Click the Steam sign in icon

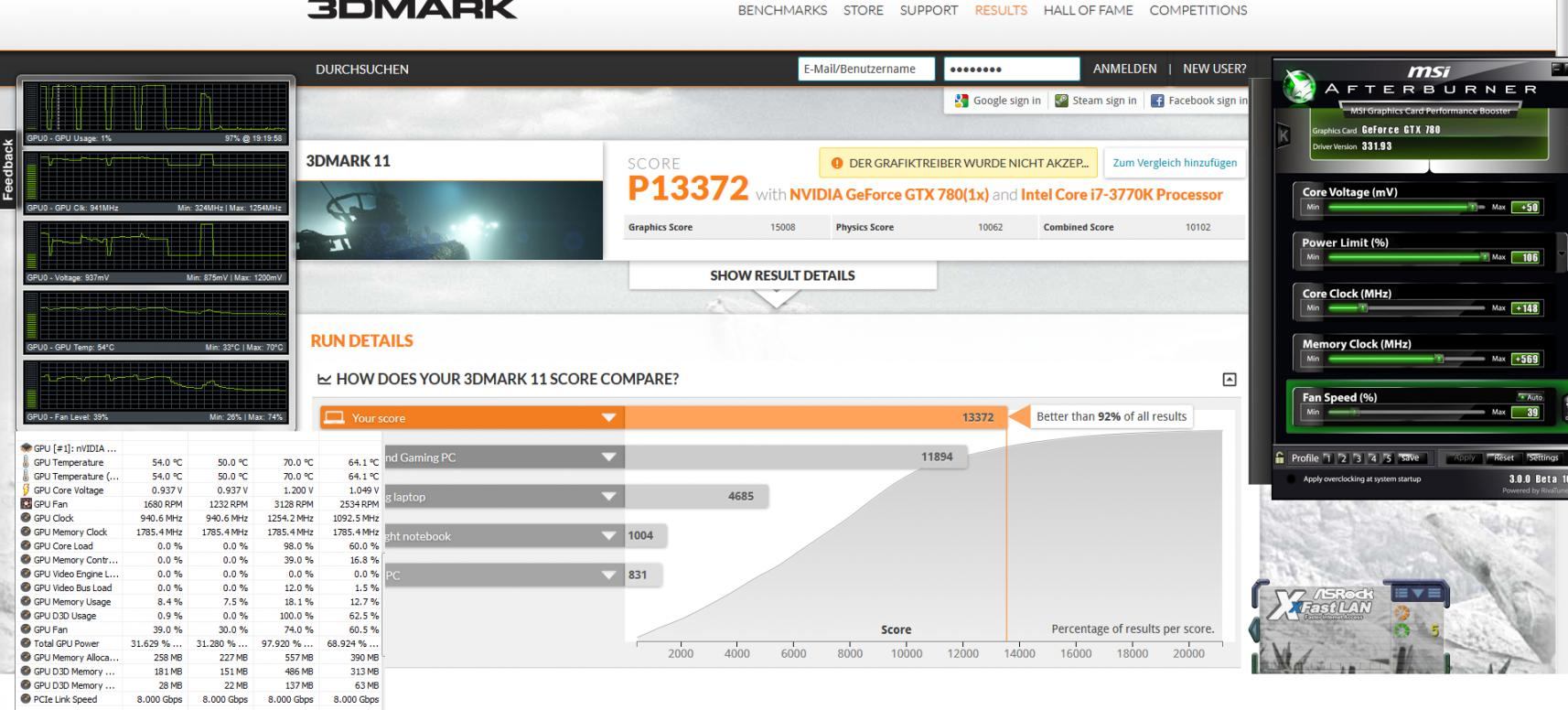pyautogui.click(x=1061, y=101)
